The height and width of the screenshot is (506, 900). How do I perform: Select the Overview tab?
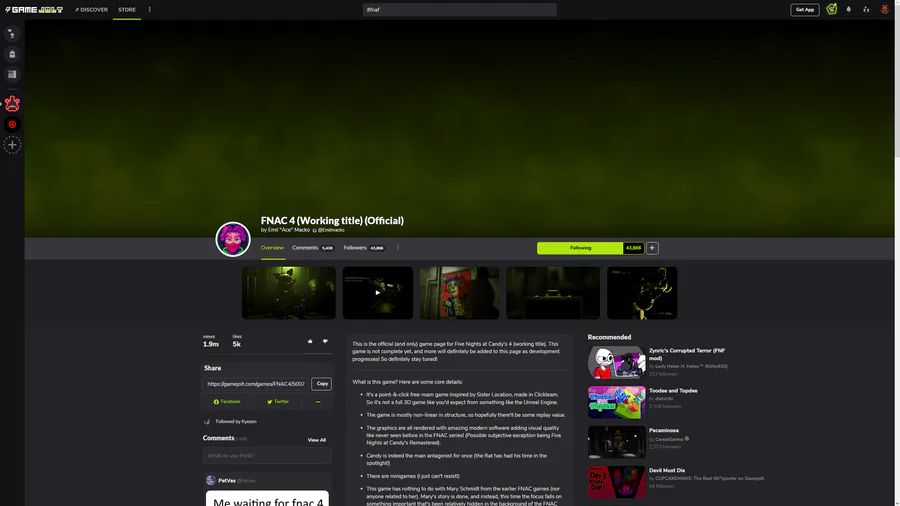click(x=272, y=248)
